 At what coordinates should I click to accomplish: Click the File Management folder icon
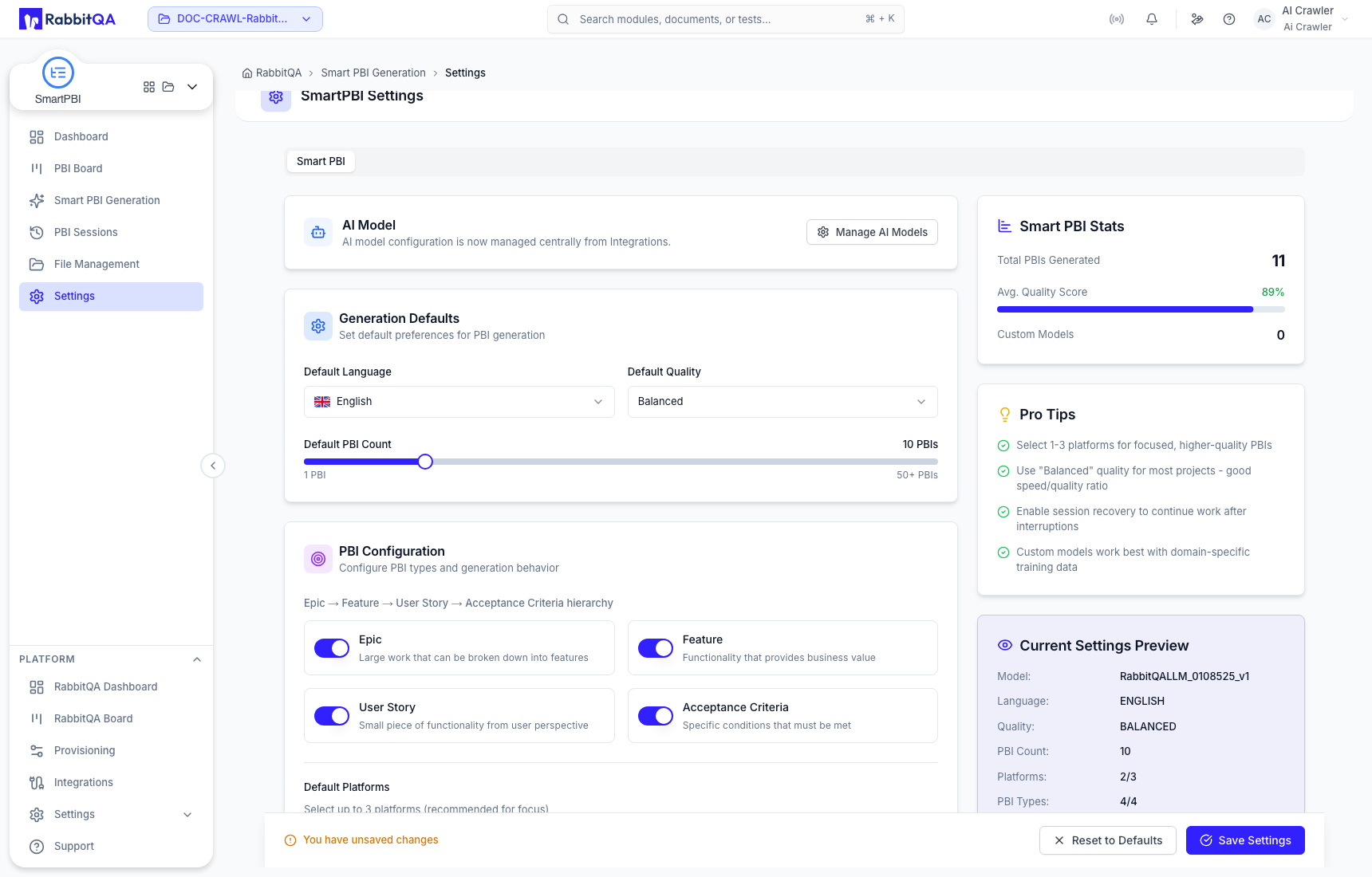click(37, 265)
